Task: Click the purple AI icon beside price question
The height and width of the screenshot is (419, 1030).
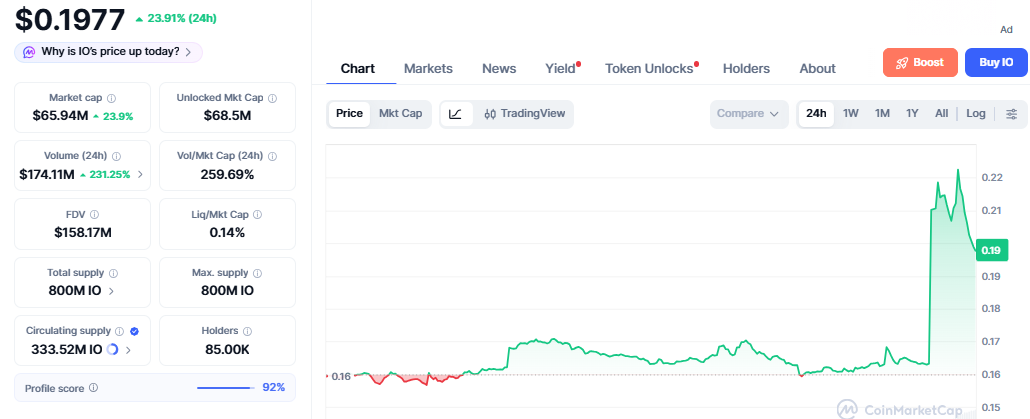Action: (x=29, y=52)
